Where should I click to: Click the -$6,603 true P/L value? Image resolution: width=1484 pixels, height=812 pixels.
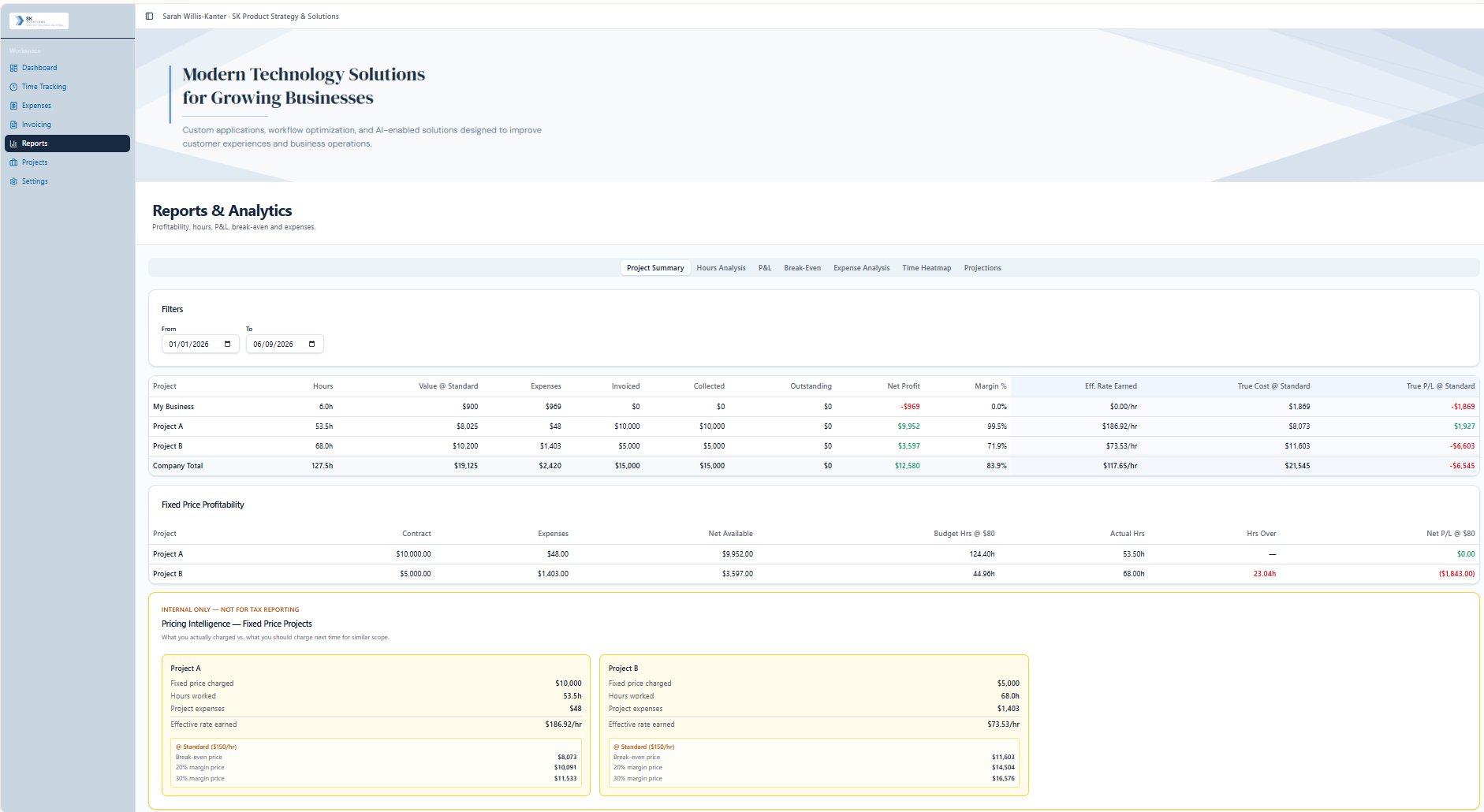(1462, 446)
